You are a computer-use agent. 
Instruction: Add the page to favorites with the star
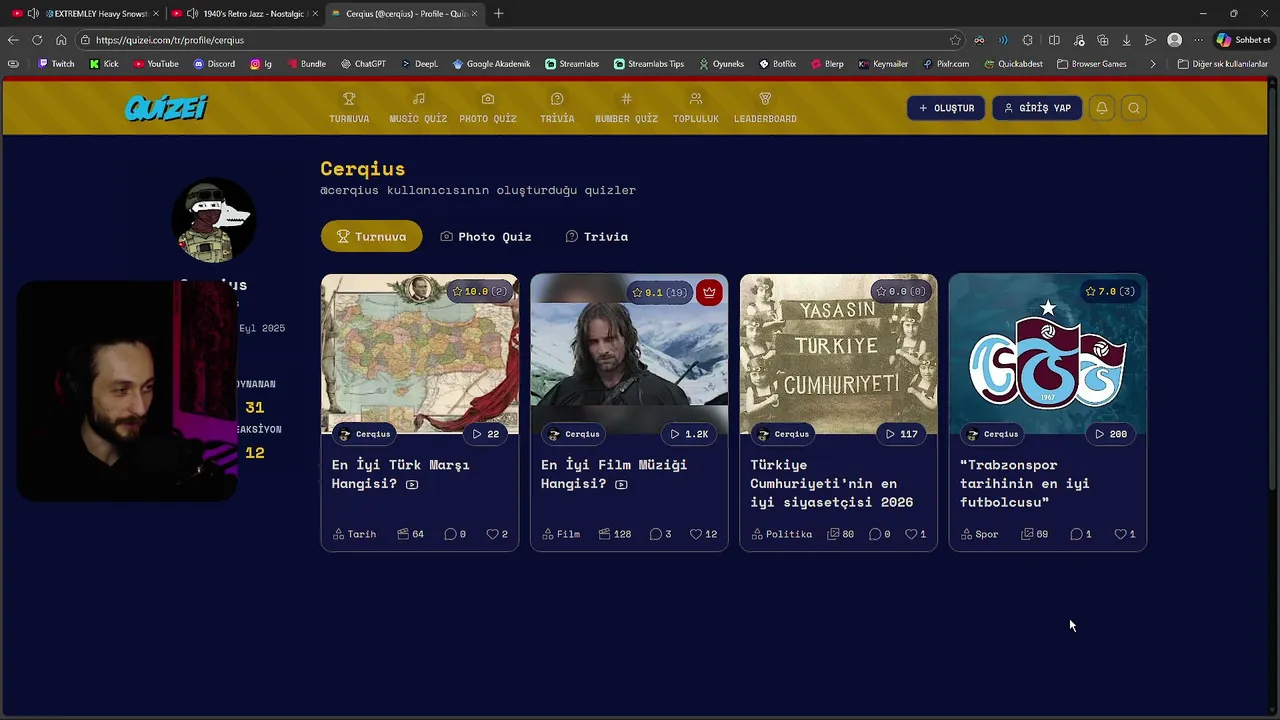(x=955, y=40)
